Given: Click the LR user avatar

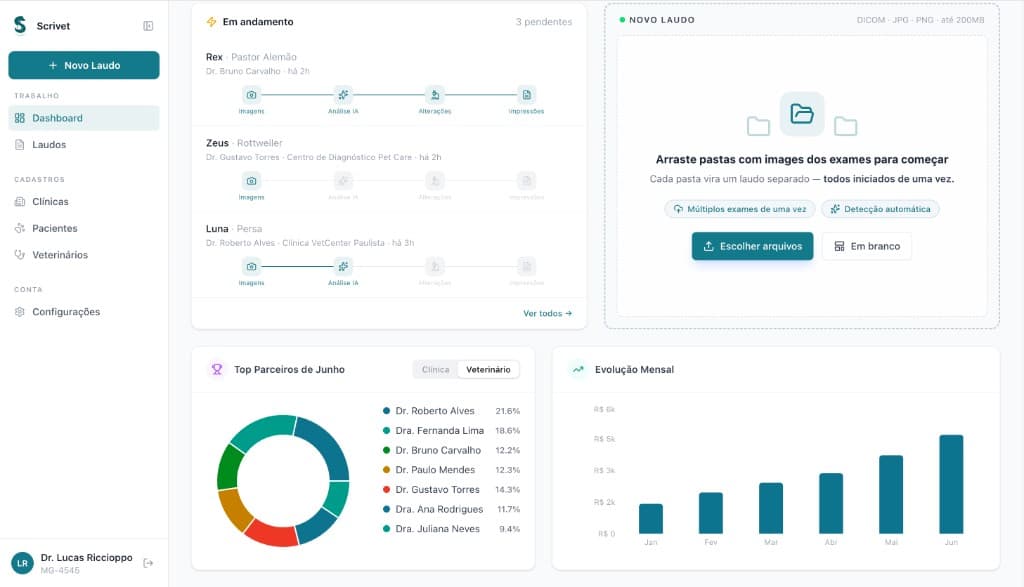Looking at the screenshot, I should pos(22,563).
